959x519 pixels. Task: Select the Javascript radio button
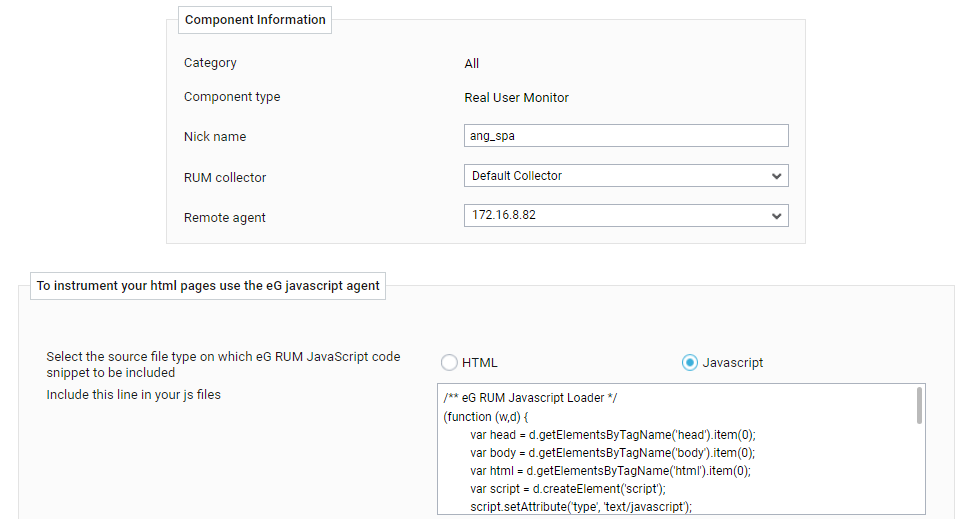pos(689,363)
